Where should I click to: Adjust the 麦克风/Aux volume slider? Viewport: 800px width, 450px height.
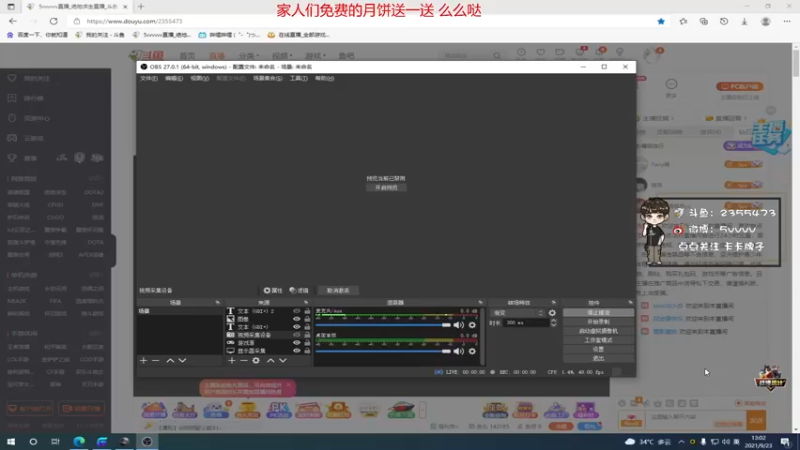[x=383, y=325]
